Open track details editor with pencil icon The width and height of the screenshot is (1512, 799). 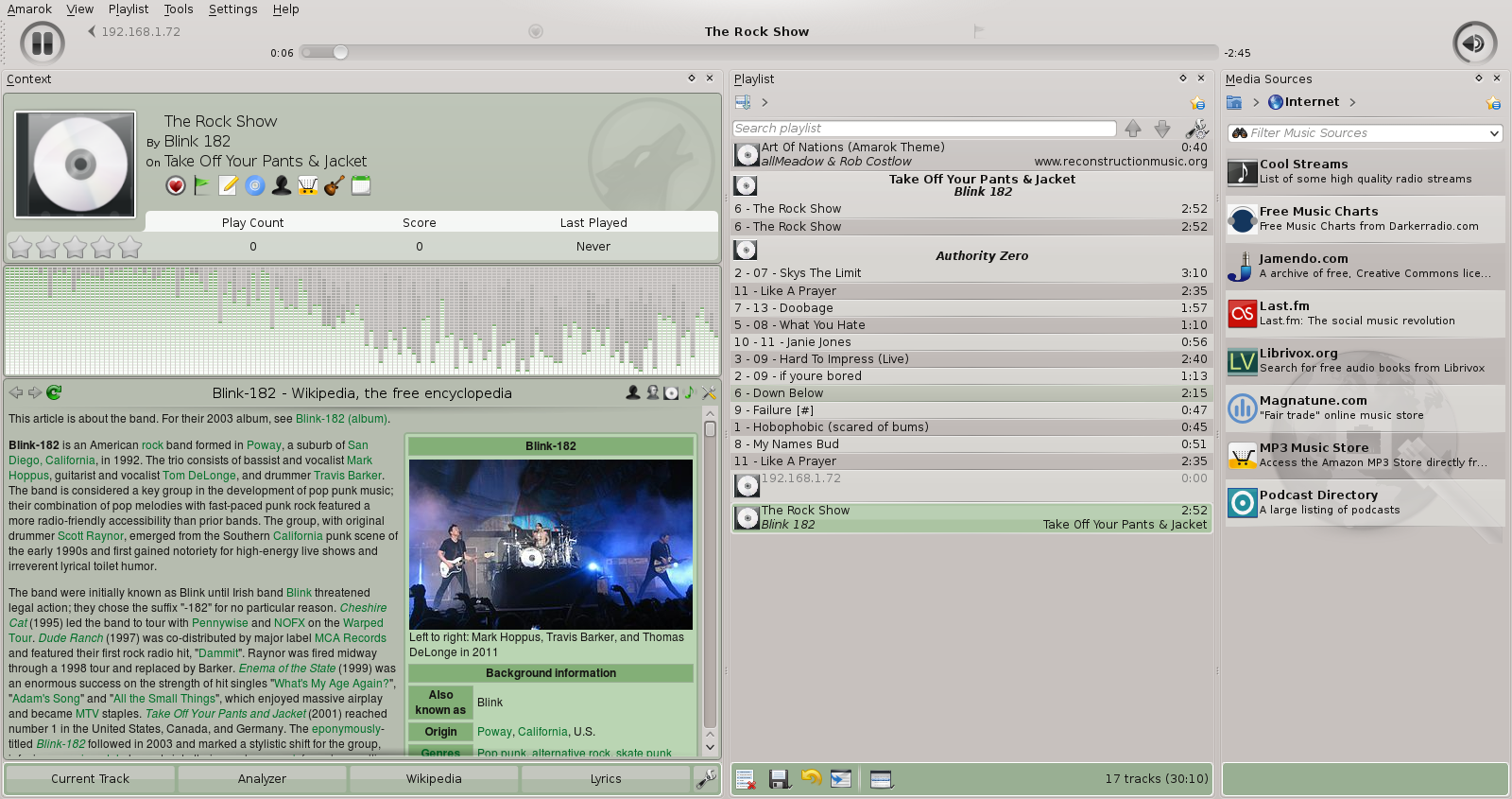229,185
